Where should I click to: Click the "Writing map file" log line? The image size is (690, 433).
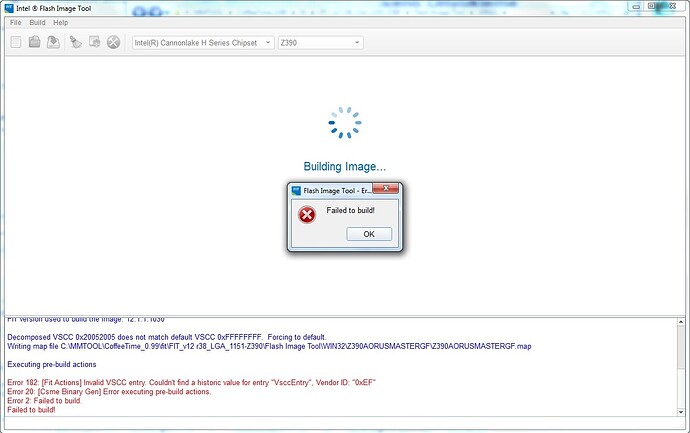click(x=269, y=346)
